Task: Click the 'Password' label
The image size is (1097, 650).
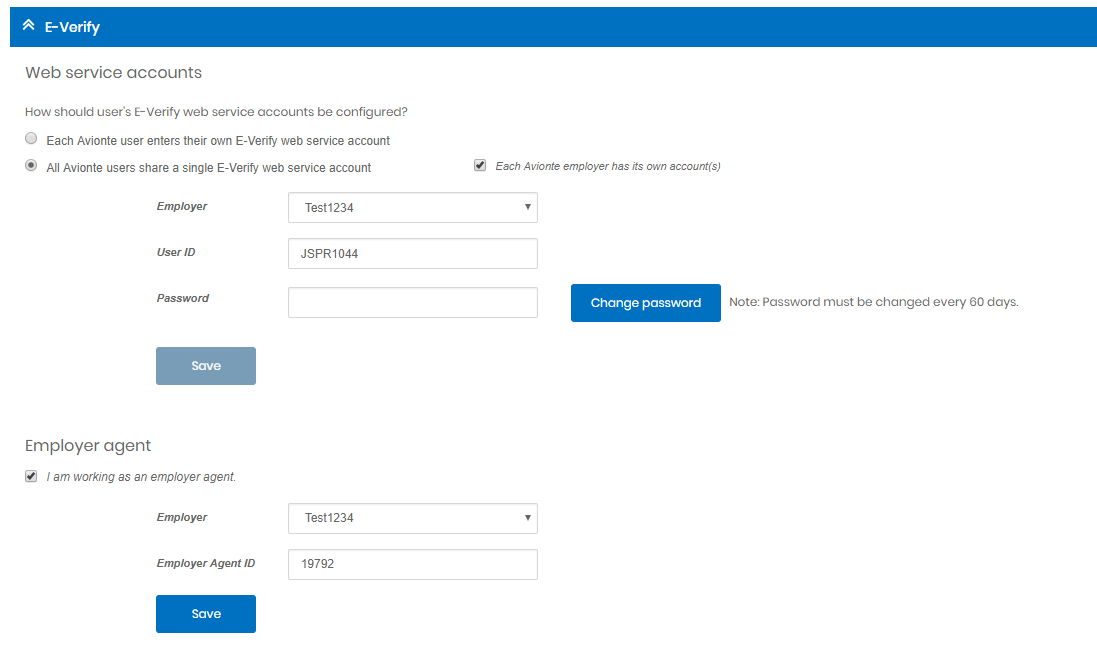Action: (x=183, y=298)
